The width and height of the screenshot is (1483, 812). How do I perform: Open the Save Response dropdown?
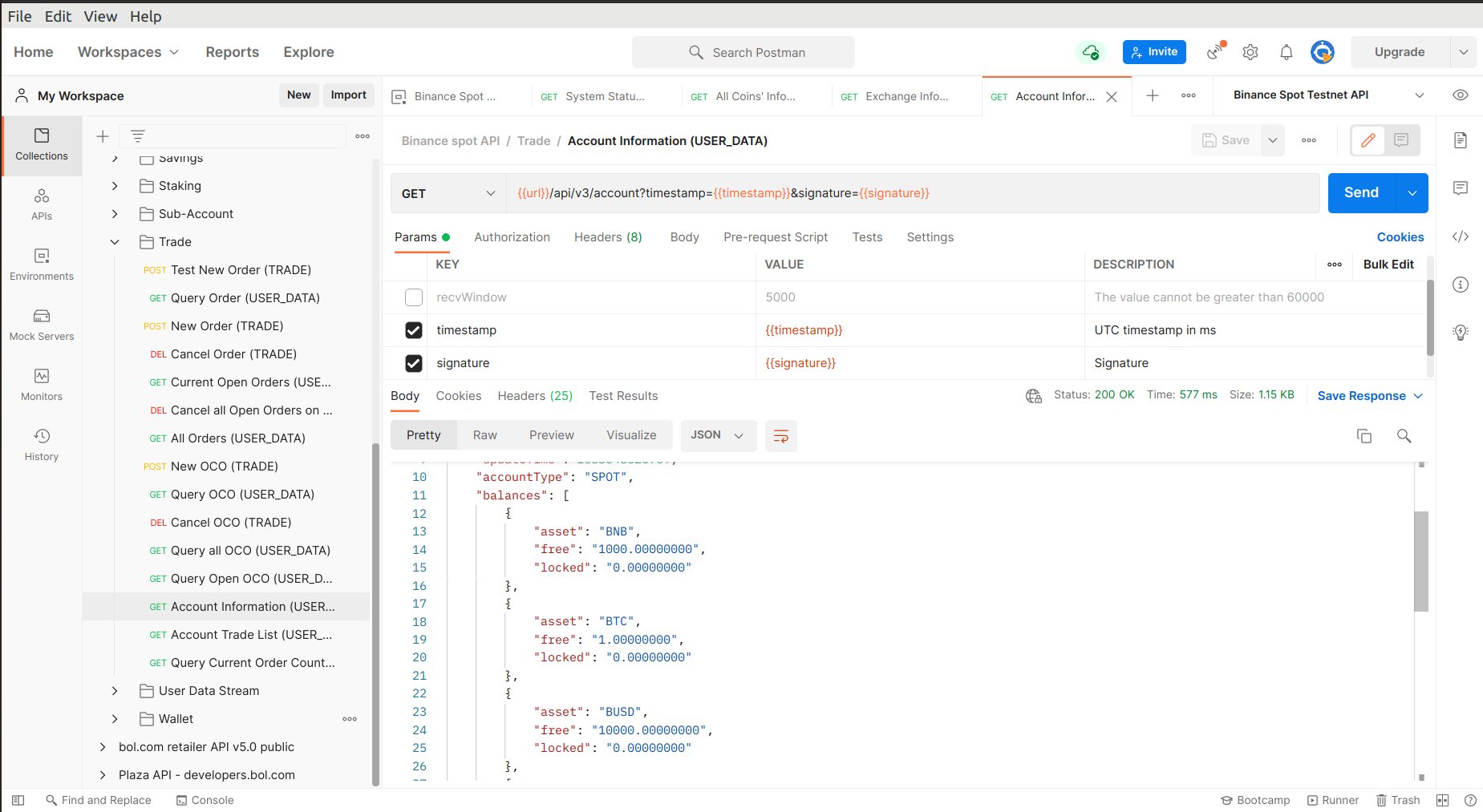point(1370,396)
